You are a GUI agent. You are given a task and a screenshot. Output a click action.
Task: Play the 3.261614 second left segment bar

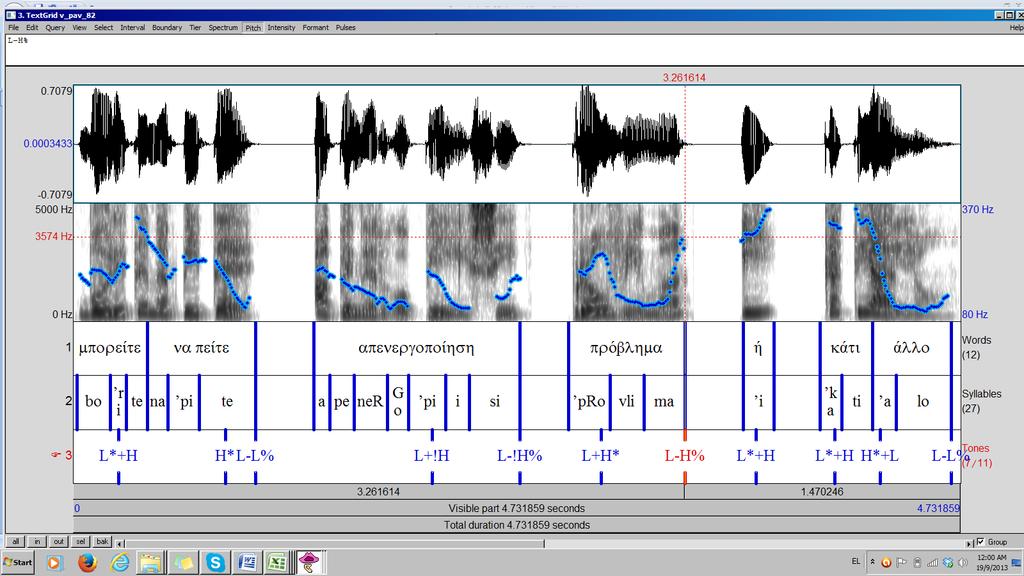tap(379, 492)
